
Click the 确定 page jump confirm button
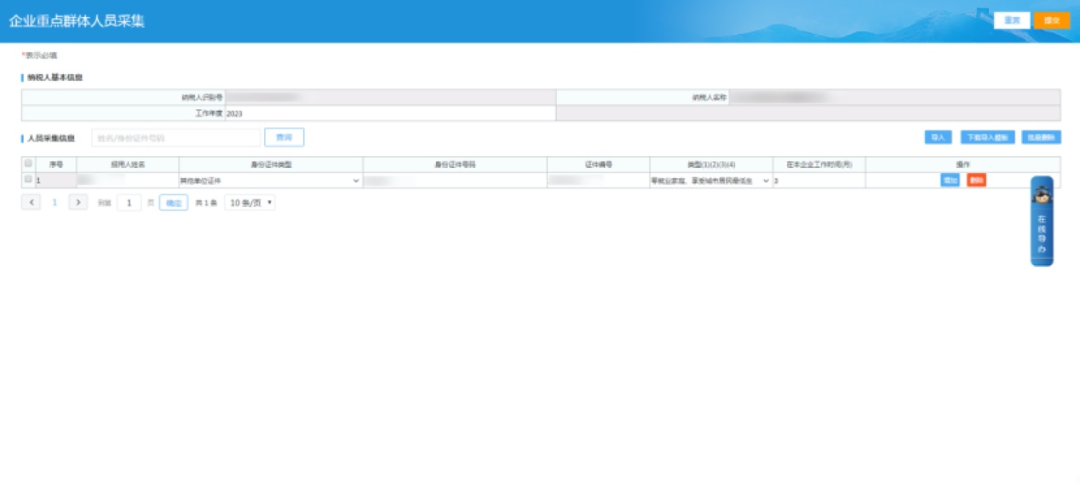pyautogui.click(x=174, y=203)
